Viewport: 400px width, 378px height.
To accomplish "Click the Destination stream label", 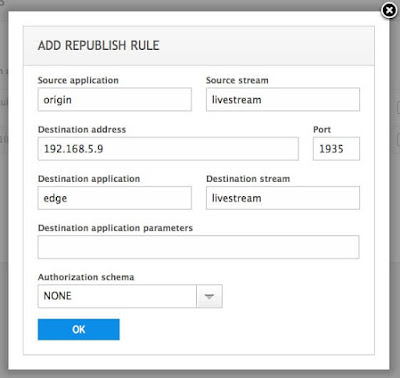I will [248, 179].
